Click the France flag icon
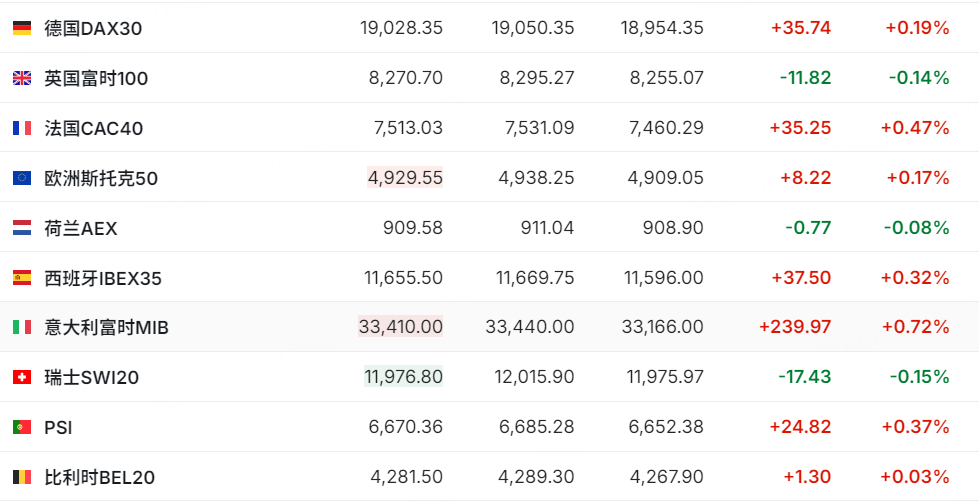Viewport: 979px width, 502px height. pyautogui.click(x=21, y=128)
